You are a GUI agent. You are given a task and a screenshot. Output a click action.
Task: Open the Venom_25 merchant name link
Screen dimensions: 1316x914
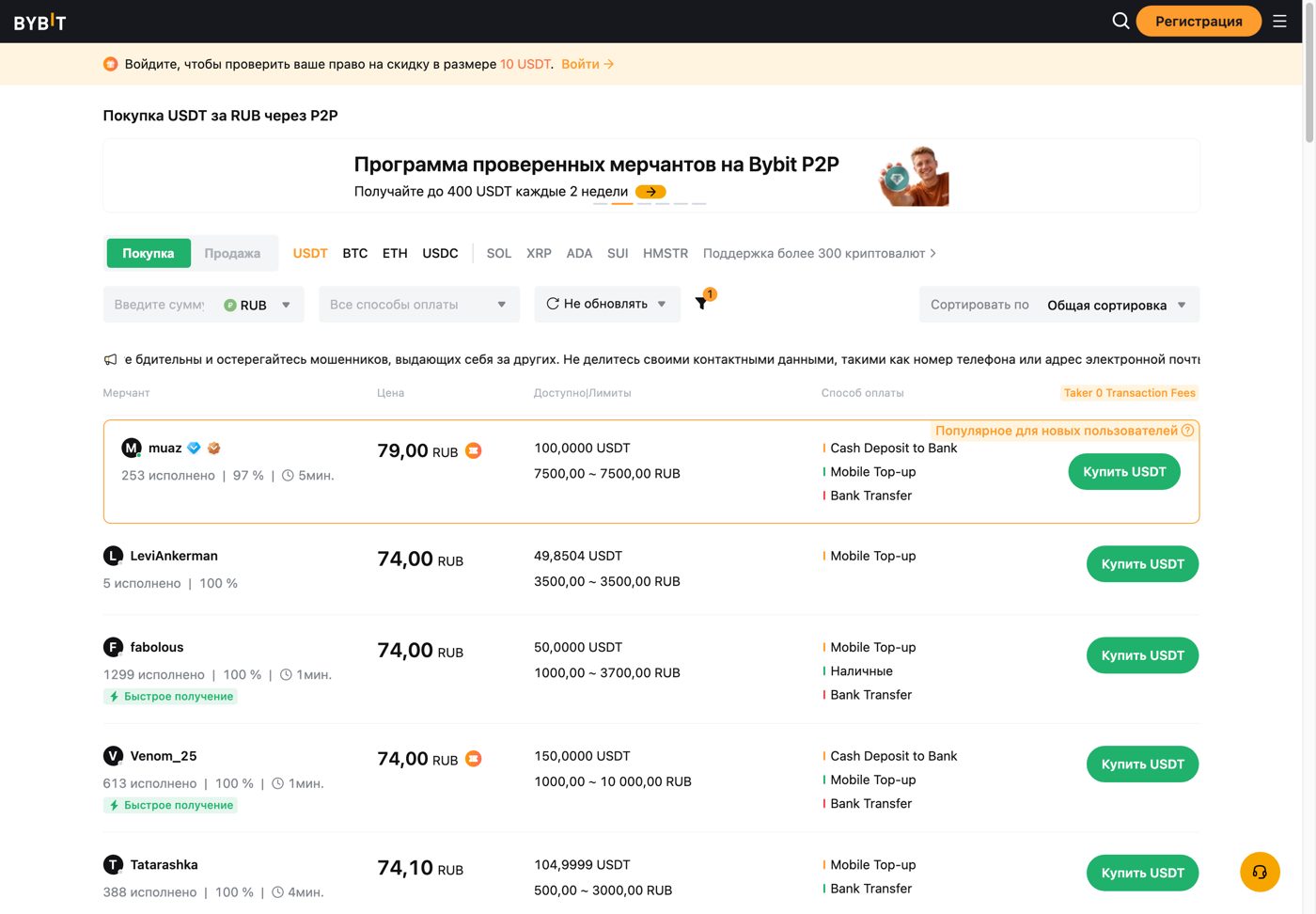164,756
